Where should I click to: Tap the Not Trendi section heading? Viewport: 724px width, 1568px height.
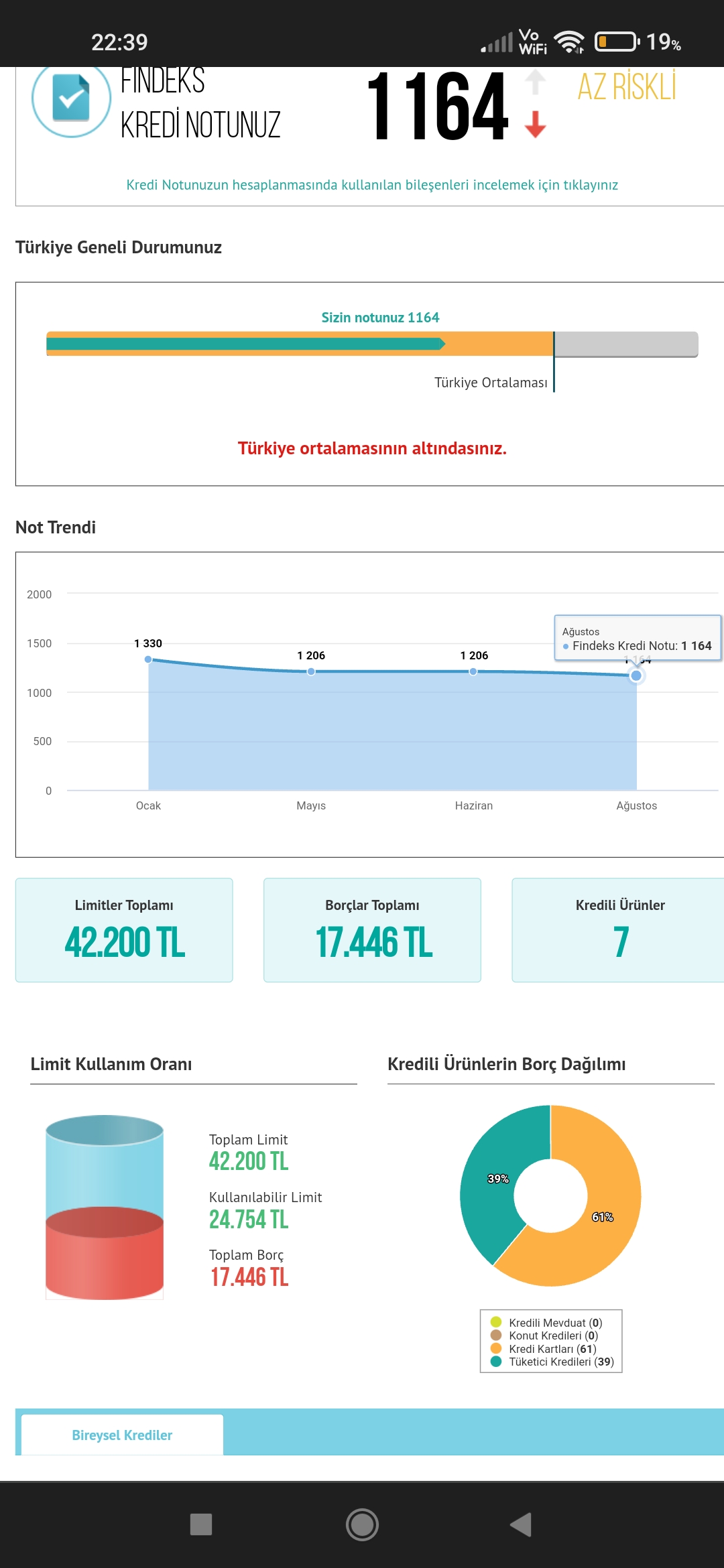click(x=56, y=527)
